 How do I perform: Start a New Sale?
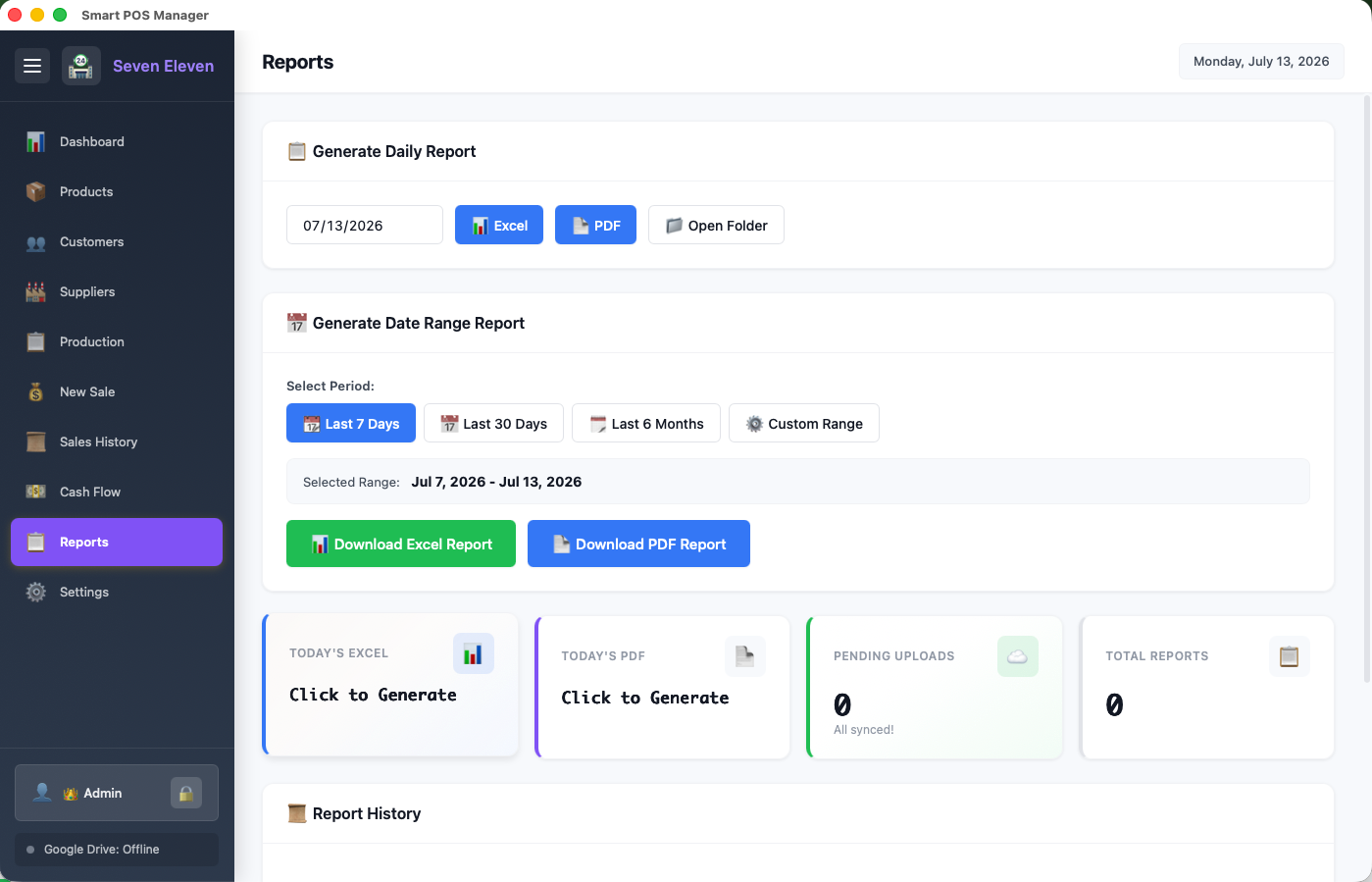pyautogui.click(x=117, y=391)
